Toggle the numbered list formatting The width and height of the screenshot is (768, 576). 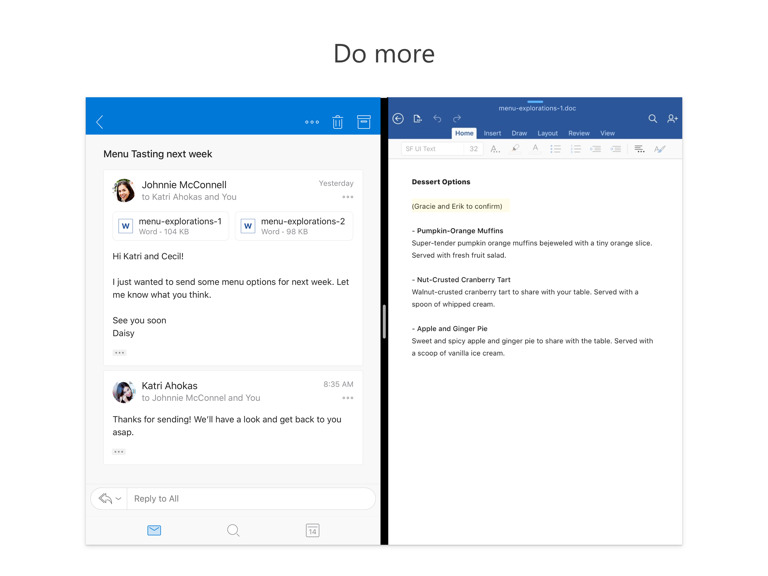pyautogui.click(x=575, y=149)
